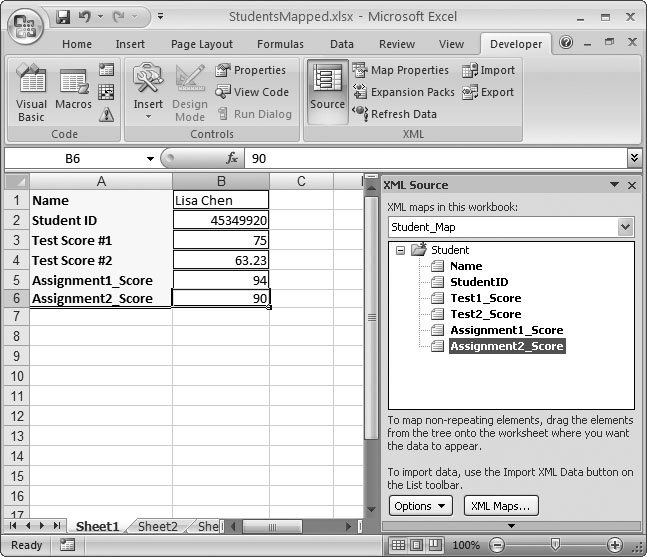
Task: Collapse the Student tree node
Action: [400, 250]
